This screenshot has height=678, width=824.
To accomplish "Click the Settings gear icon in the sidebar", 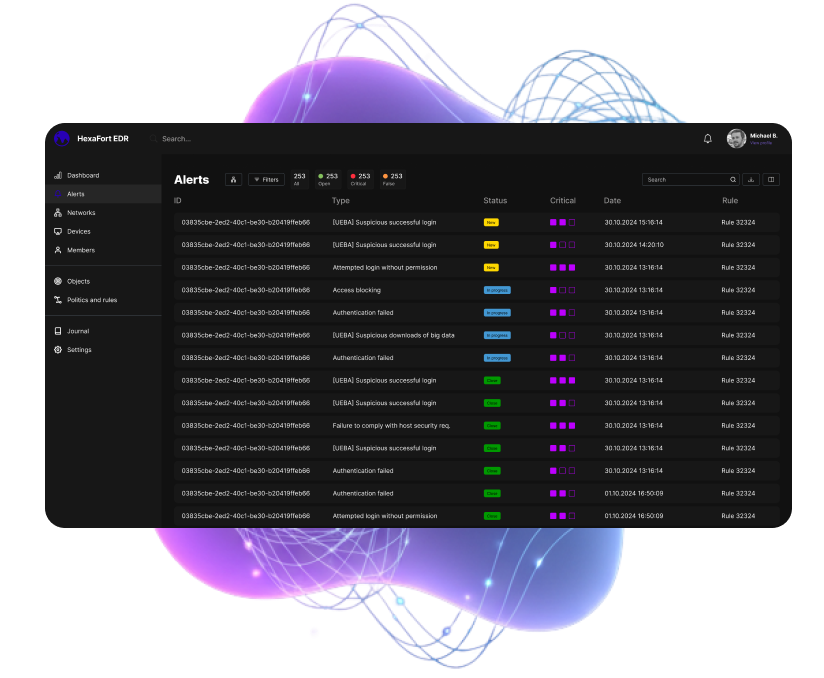I will [58, 350].
